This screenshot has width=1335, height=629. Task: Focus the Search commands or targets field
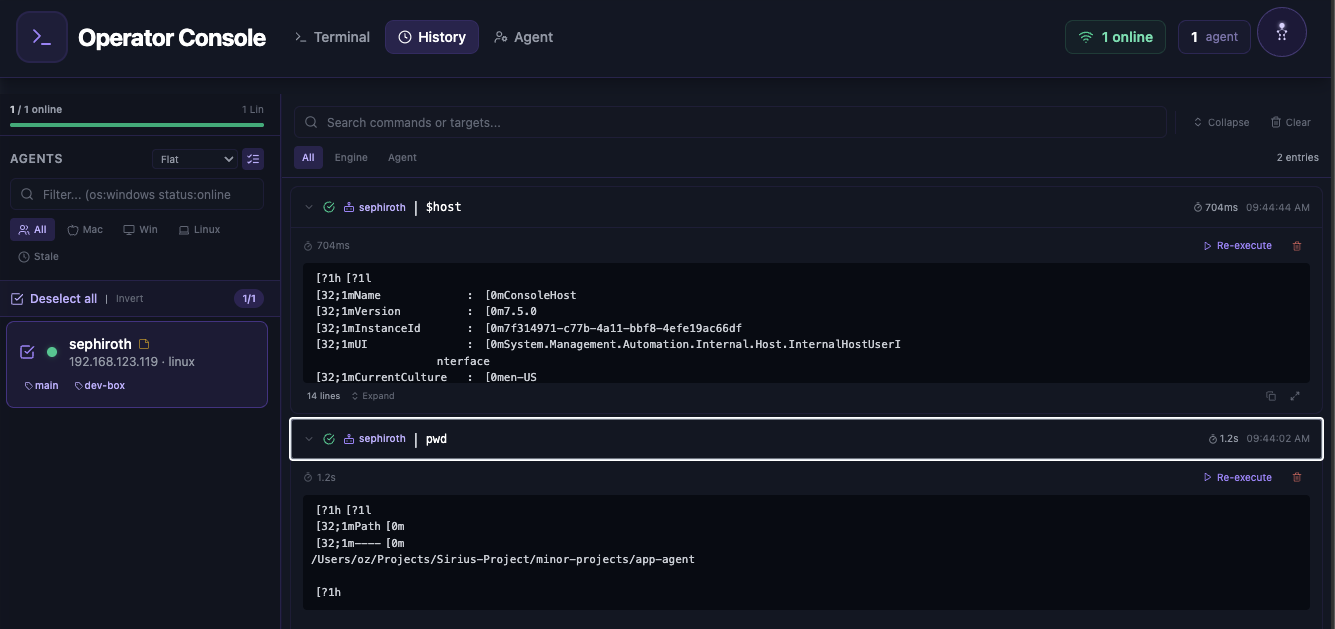click(x=730, y=122)
